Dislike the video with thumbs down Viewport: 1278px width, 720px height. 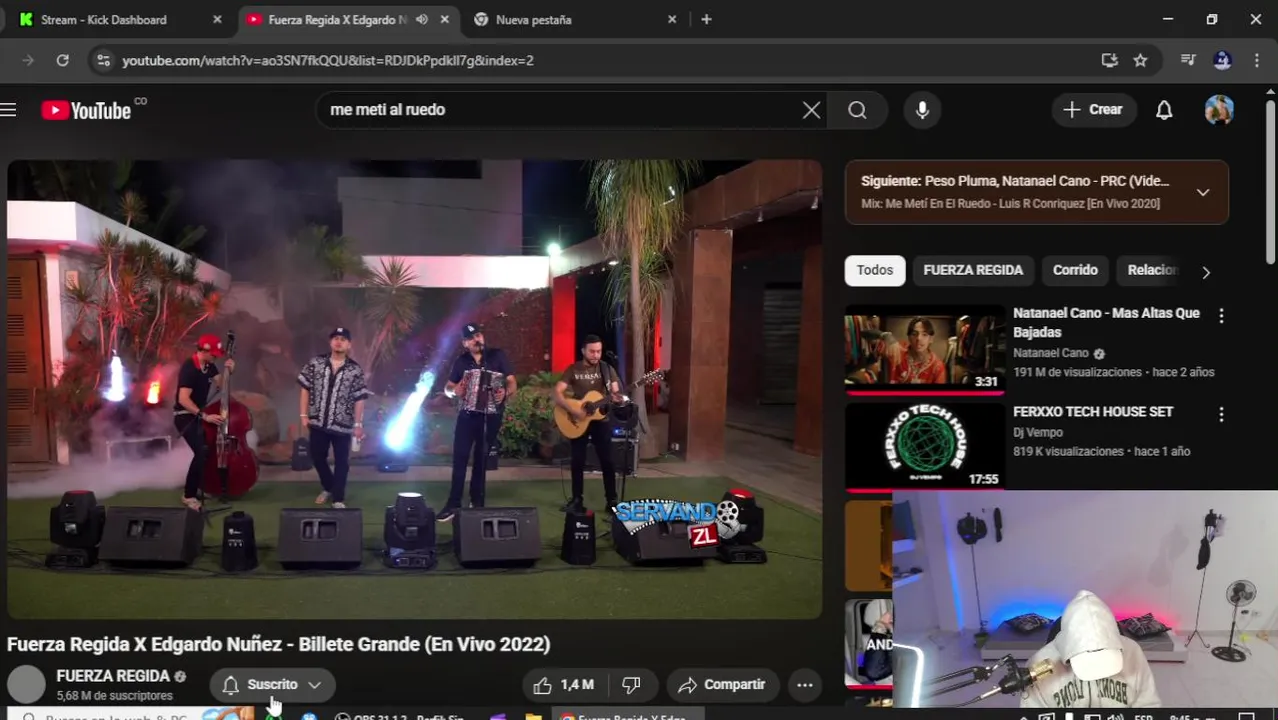(631, 685)
